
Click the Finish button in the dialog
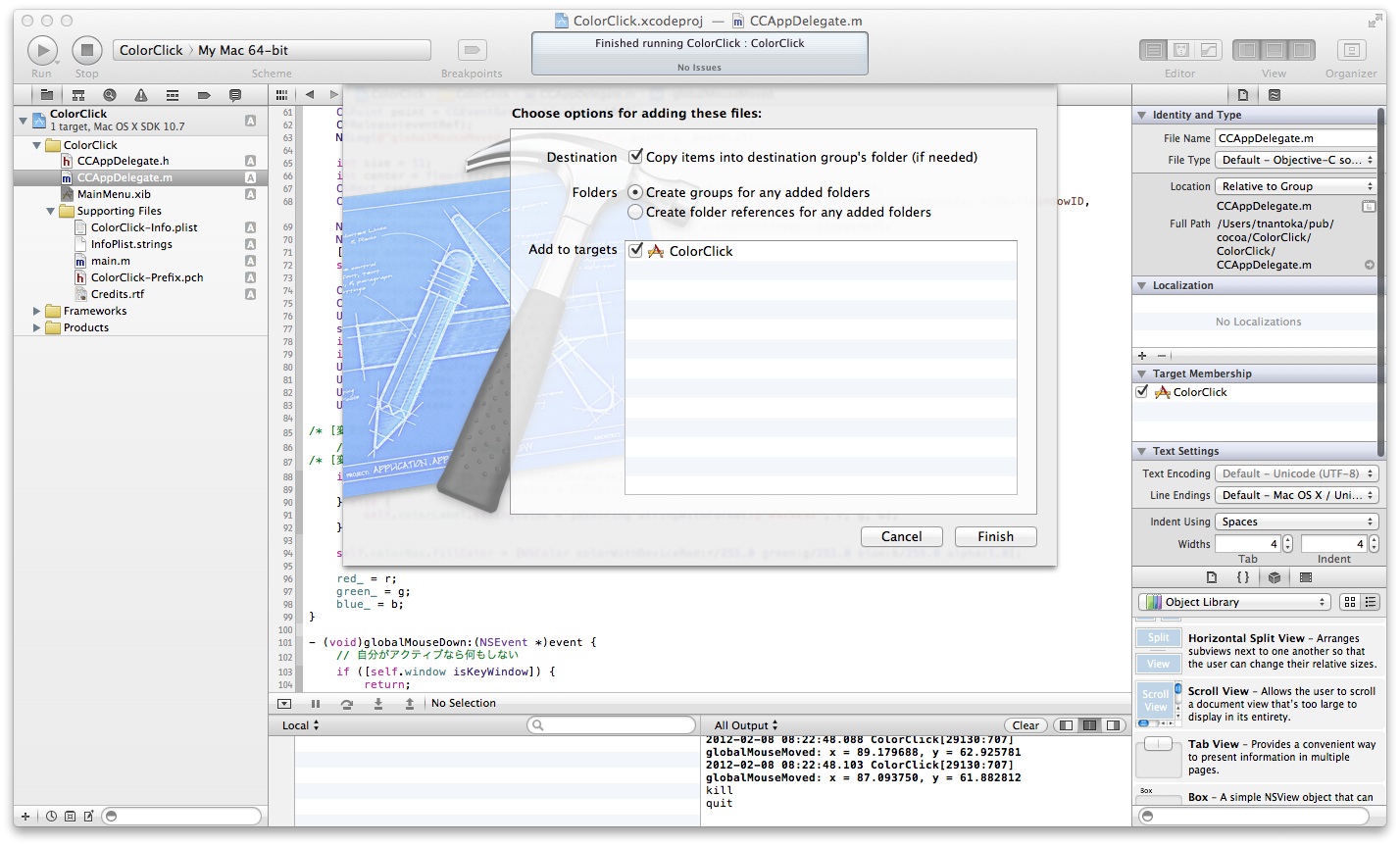coord(995,536)
